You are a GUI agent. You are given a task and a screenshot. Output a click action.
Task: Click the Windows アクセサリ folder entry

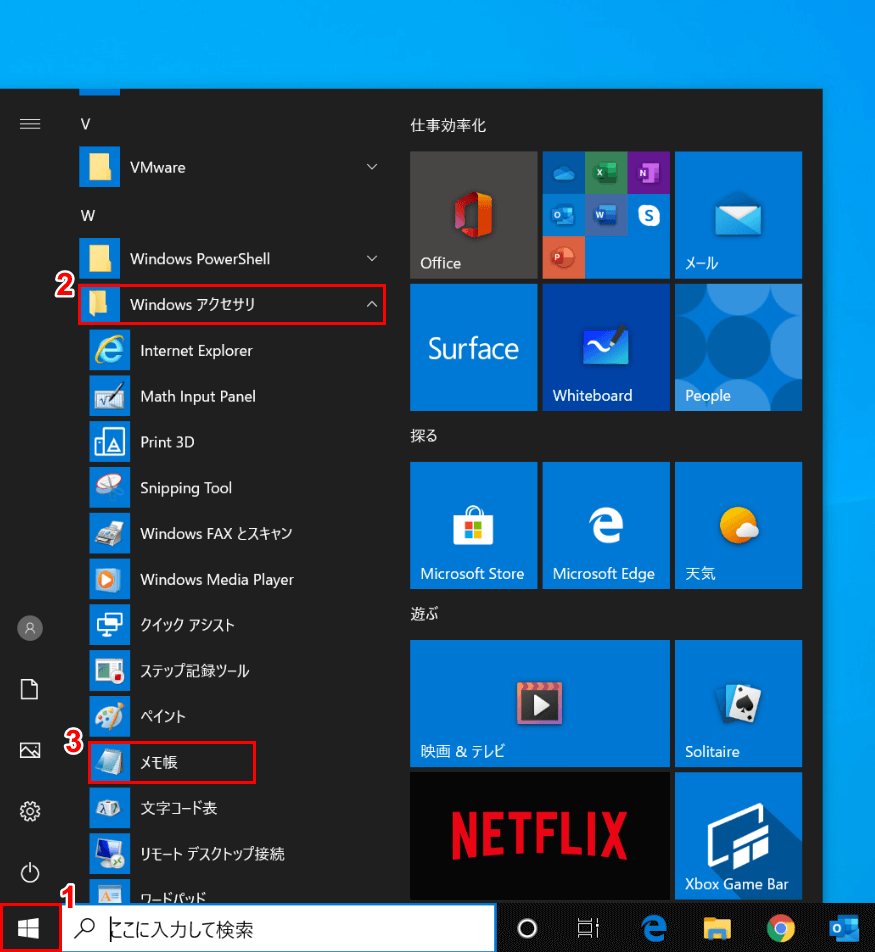click(x=232, y=304)
